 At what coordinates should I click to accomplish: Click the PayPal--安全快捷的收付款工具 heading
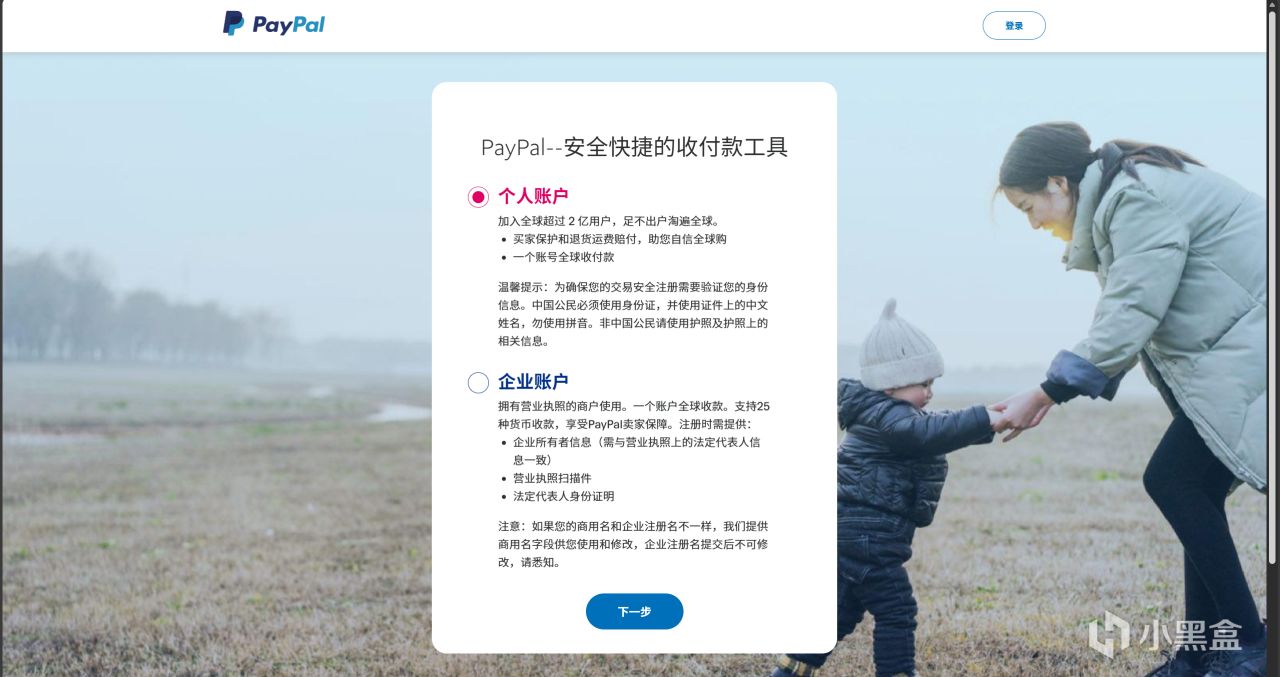click(x=634, y=147)
